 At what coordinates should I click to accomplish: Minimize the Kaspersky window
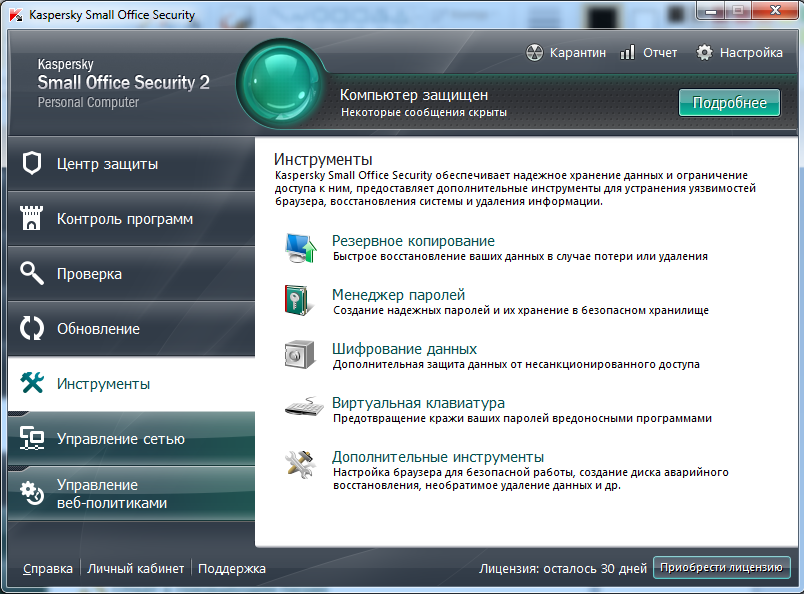711,11
